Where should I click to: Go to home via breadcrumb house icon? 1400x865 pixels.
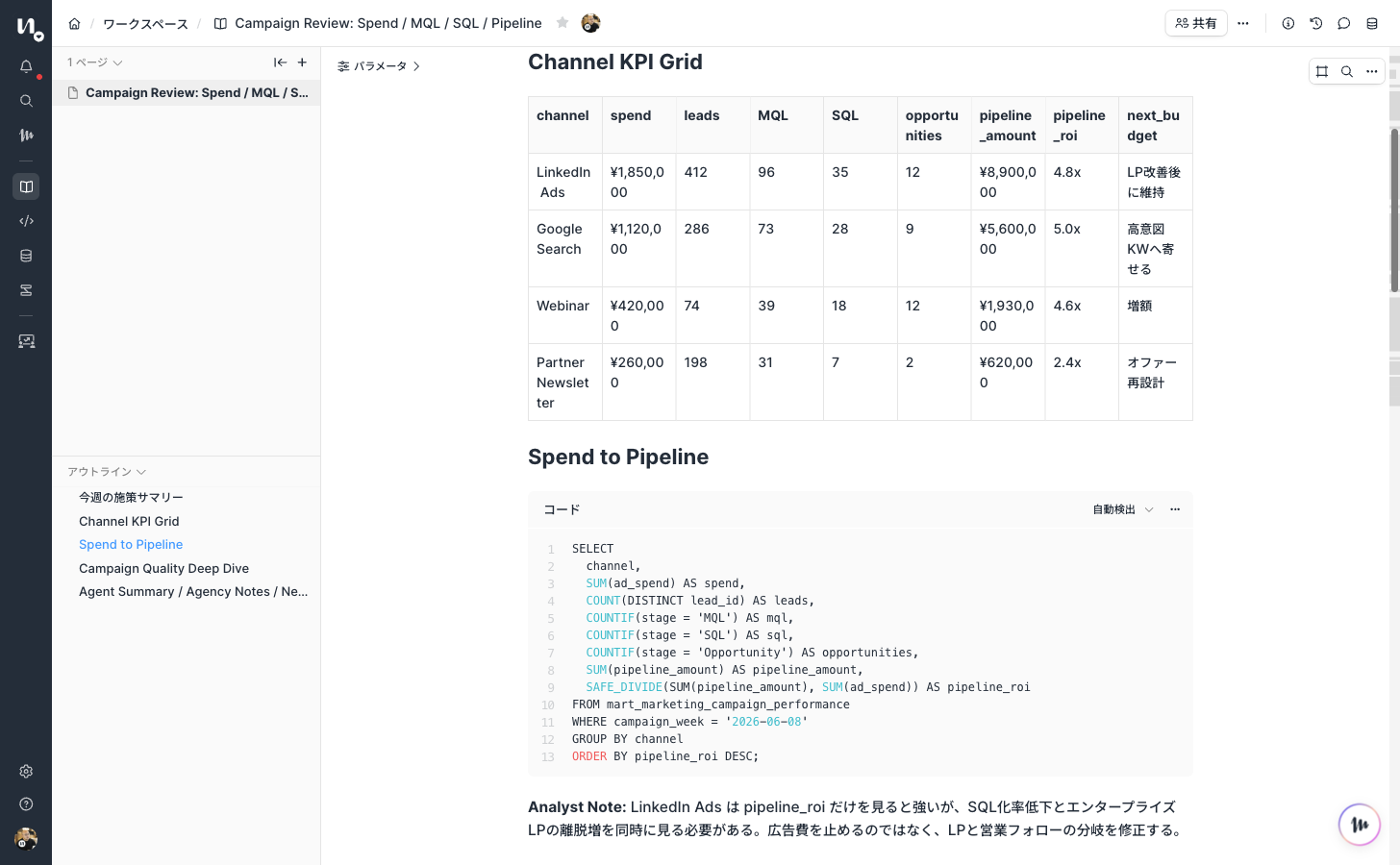pos(74,23)
